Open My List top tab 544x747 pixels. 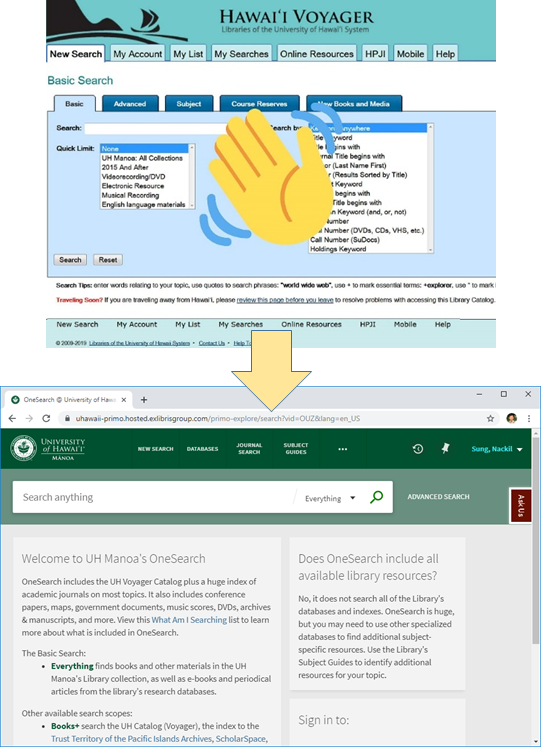click(x=188, y=54)
